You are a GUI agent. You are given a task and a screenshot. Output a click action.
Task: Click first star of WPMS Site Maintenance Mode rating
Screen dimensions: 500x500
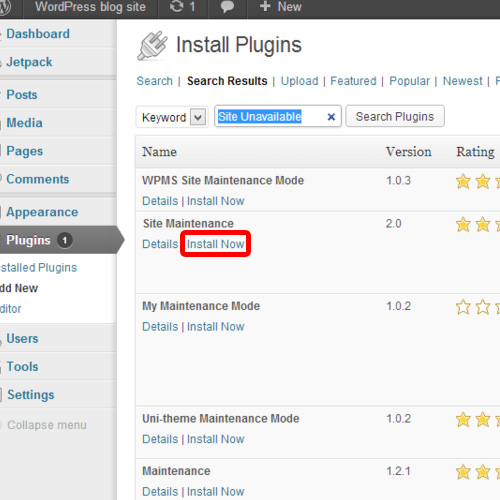pyautogui.click(x=463, y=181)
